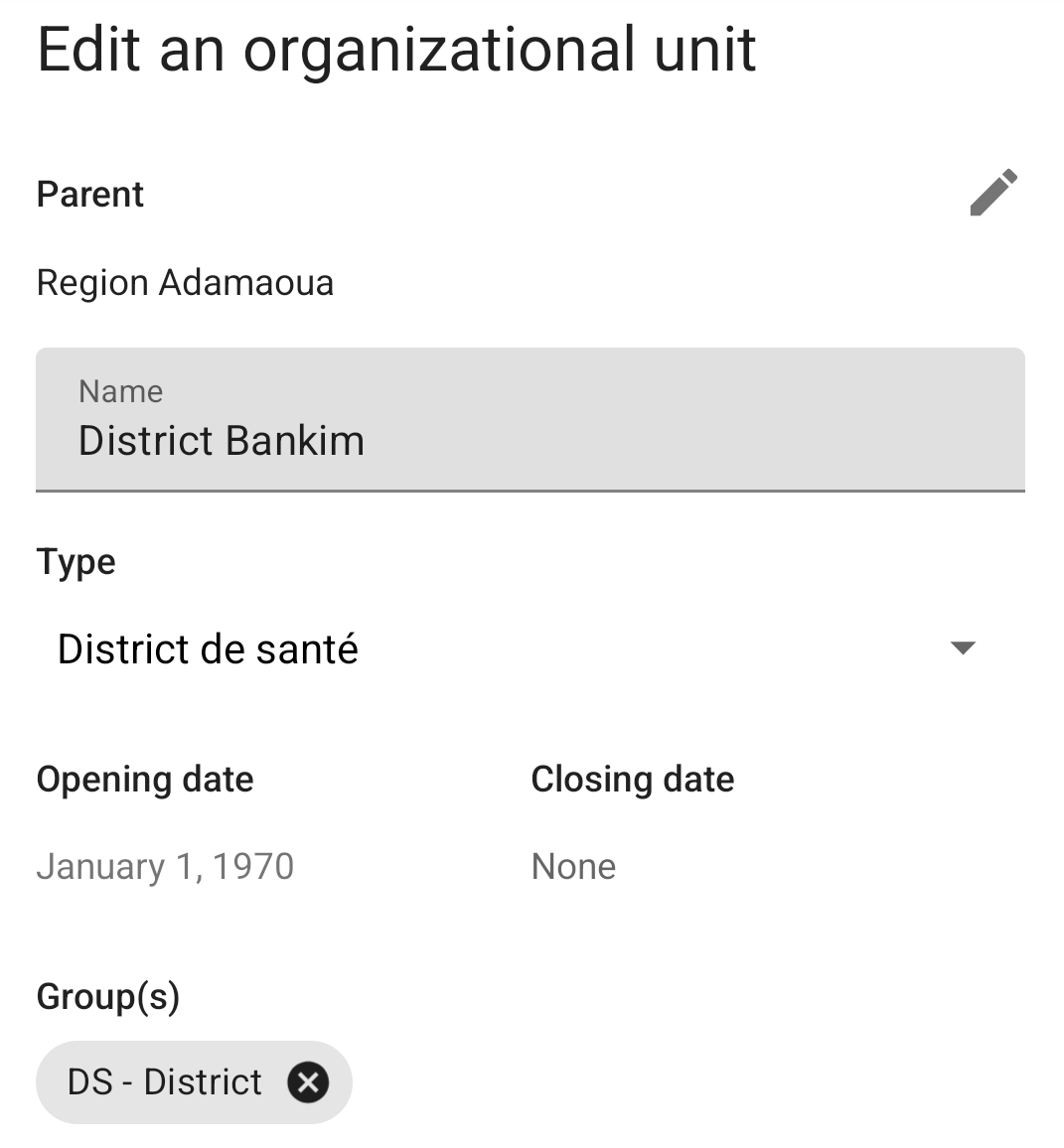Click the word santé in Type value

click(x=310, y=649)
